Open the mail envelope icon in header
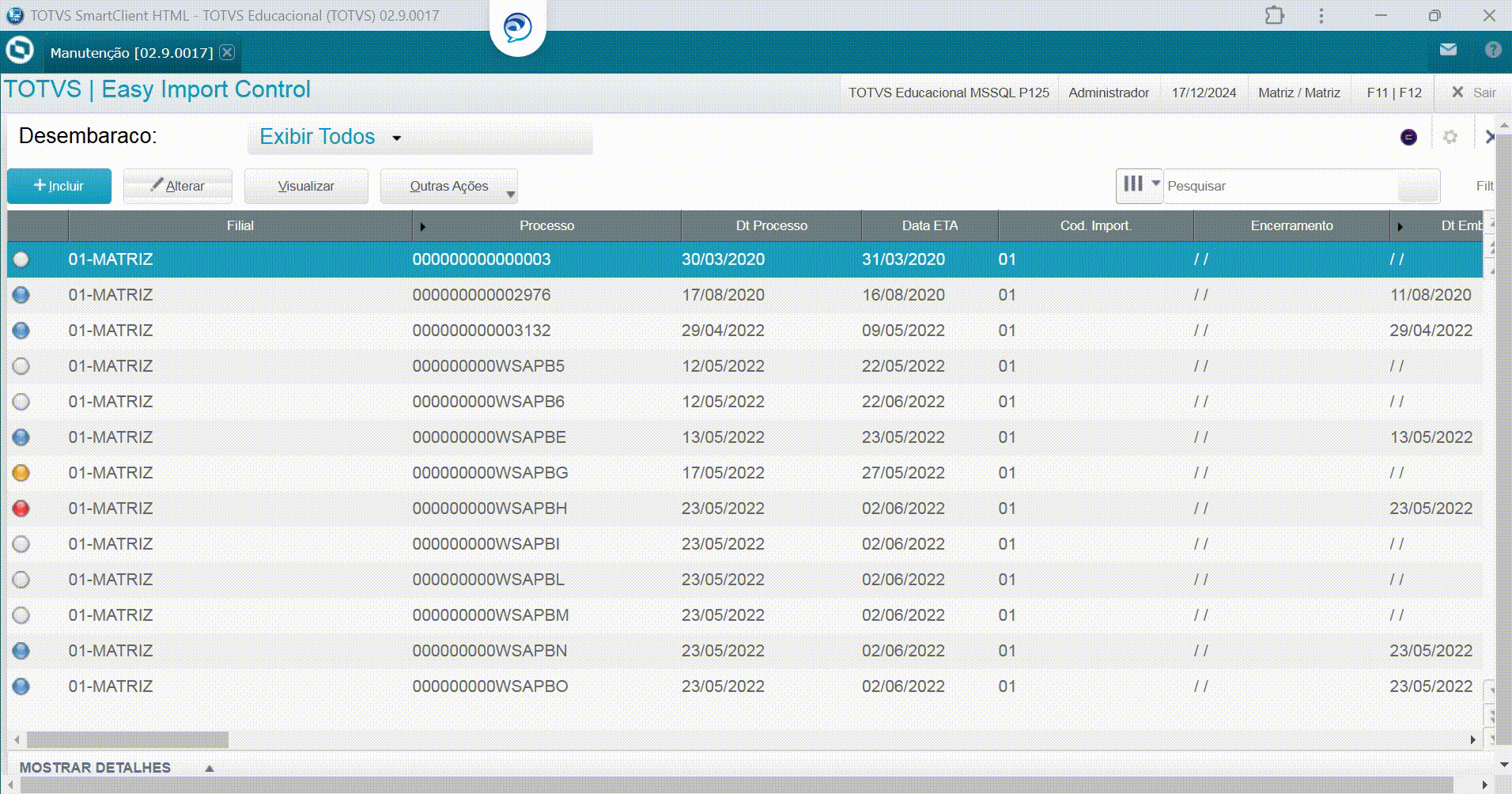Image resolution: width=1512 pixels, height=794 pixels. 1448,50
